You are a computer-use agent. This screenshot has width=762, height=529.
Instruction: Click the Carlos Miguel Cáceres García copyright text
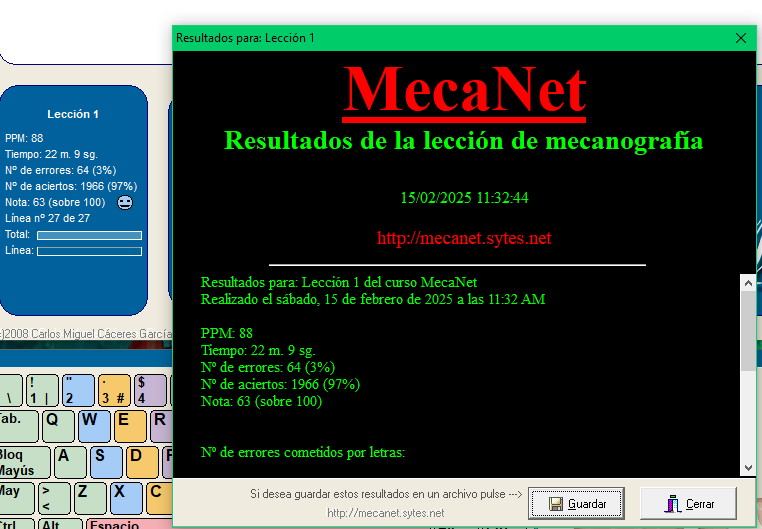(x=87, y=334)
